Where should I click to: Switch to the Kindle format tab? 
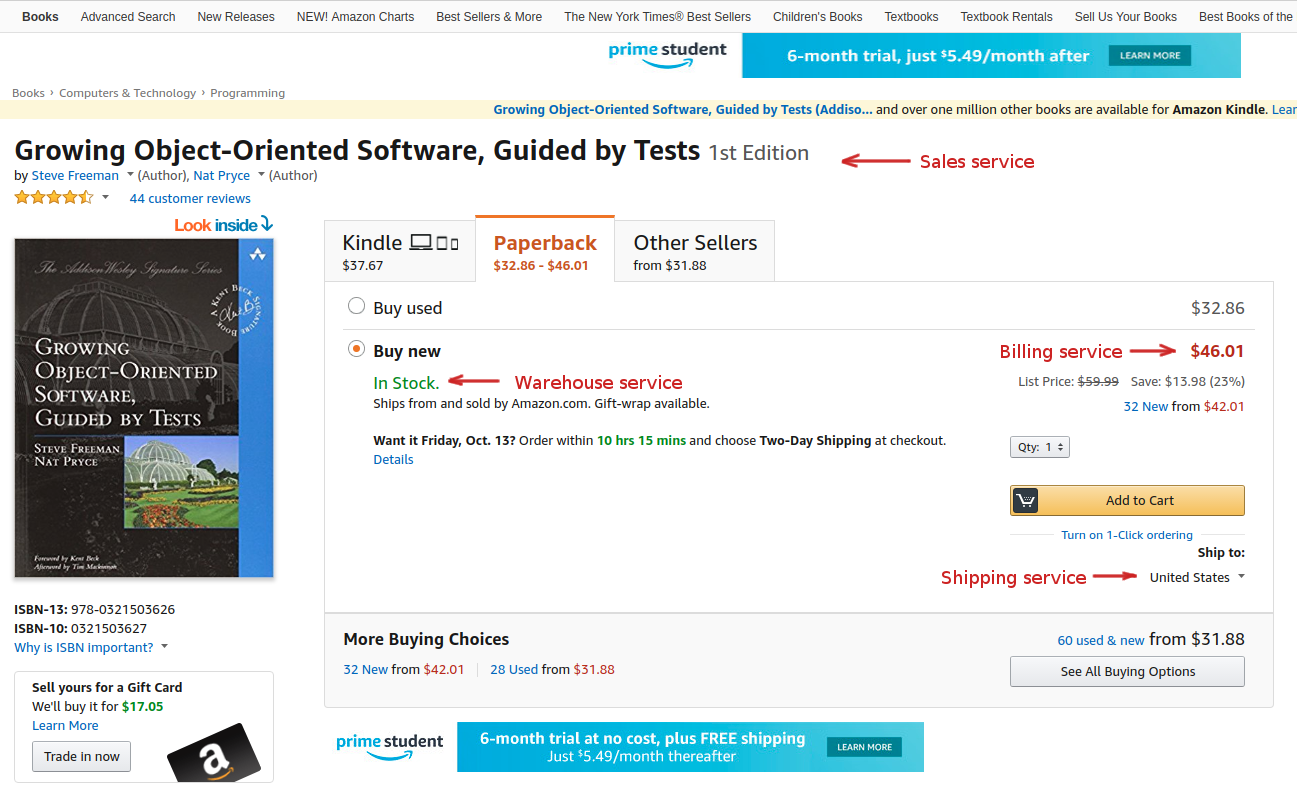click(399, 251)
